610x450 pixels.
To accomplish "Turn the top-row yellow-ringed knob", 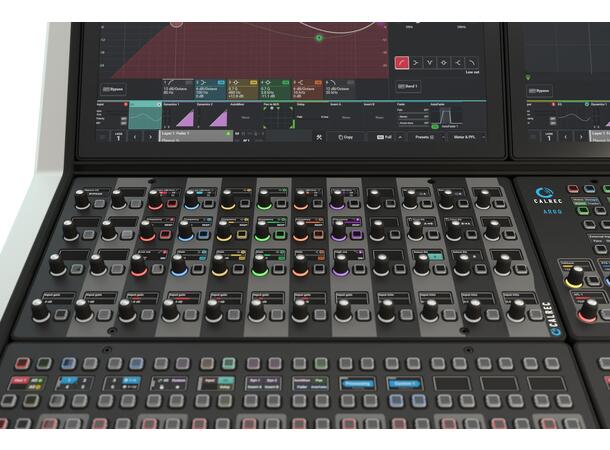I will 228,200.
